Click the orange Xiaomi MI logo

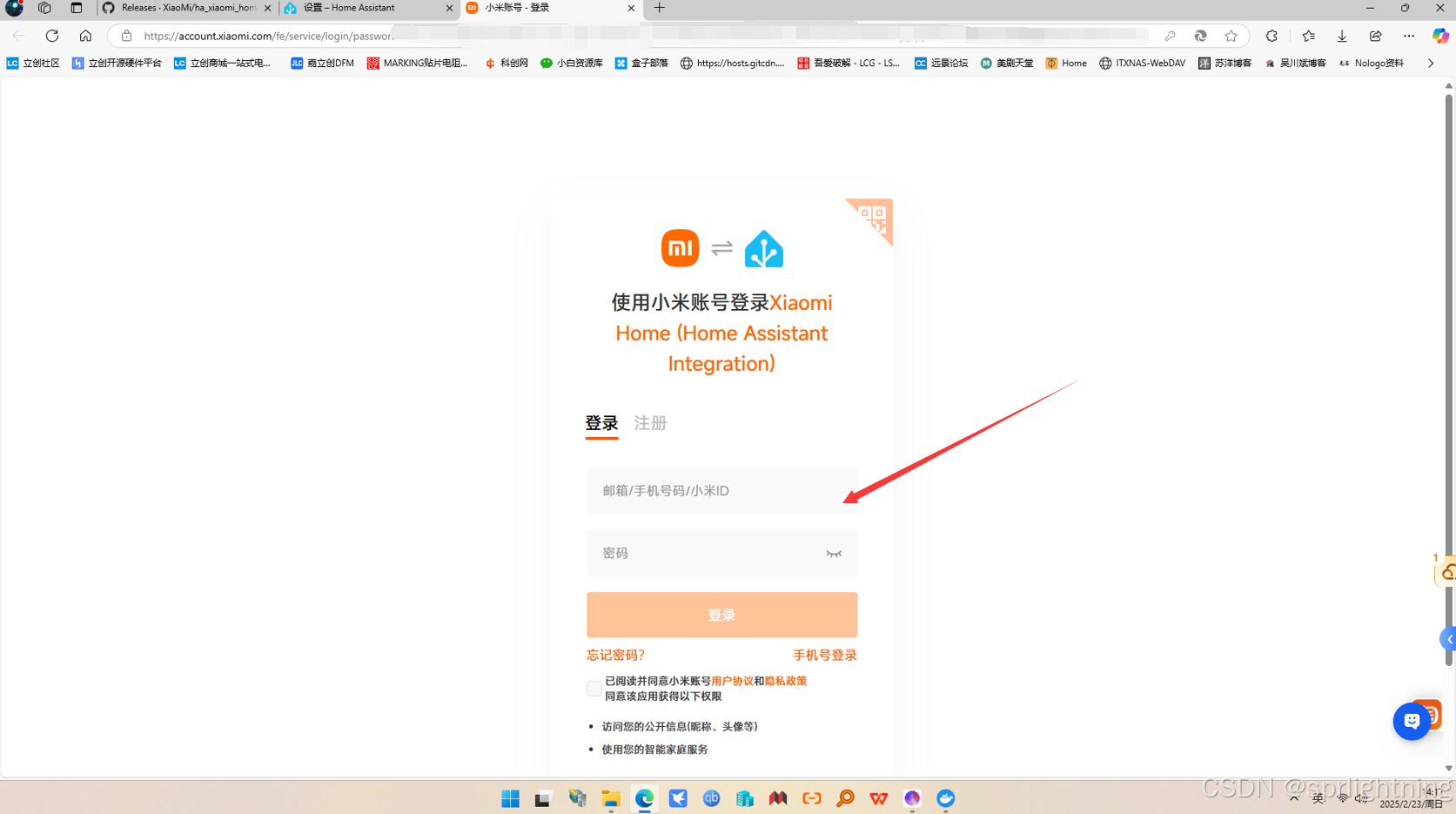click(x=680, y=248)
